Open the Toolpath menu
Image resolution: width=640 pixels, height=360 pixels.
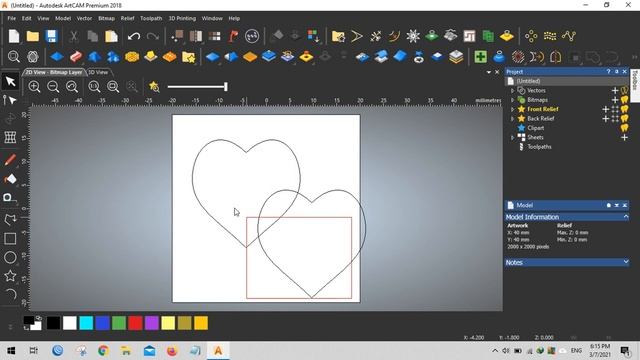[x=151, y=18]
